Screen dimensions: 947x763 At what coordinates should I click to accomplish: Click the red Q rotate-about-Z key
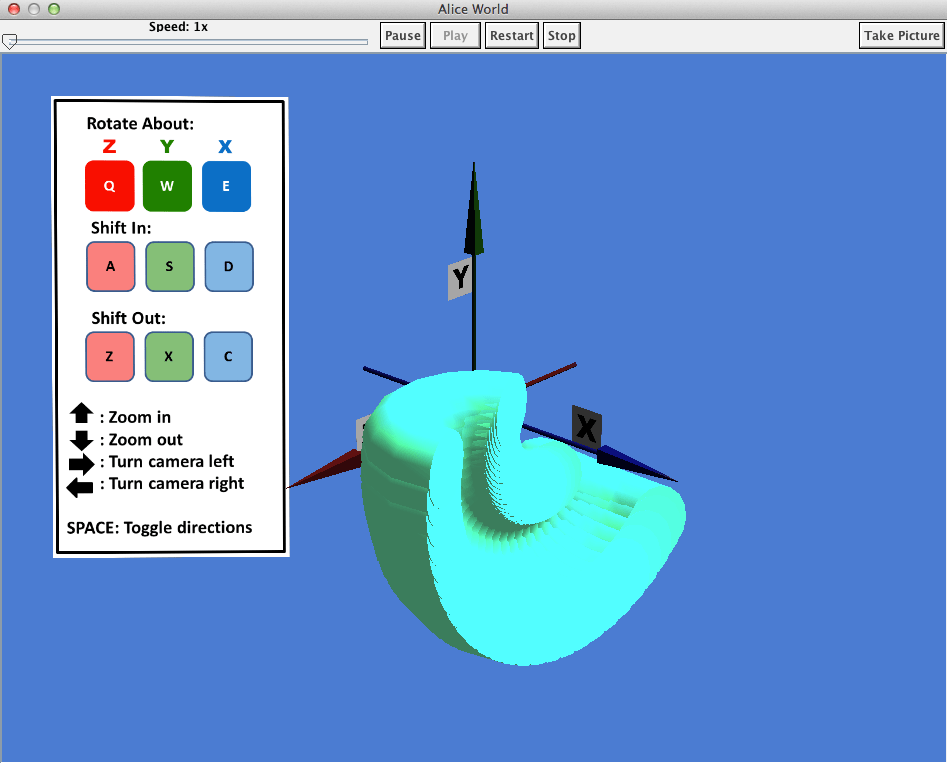click(x=109, y=185)
